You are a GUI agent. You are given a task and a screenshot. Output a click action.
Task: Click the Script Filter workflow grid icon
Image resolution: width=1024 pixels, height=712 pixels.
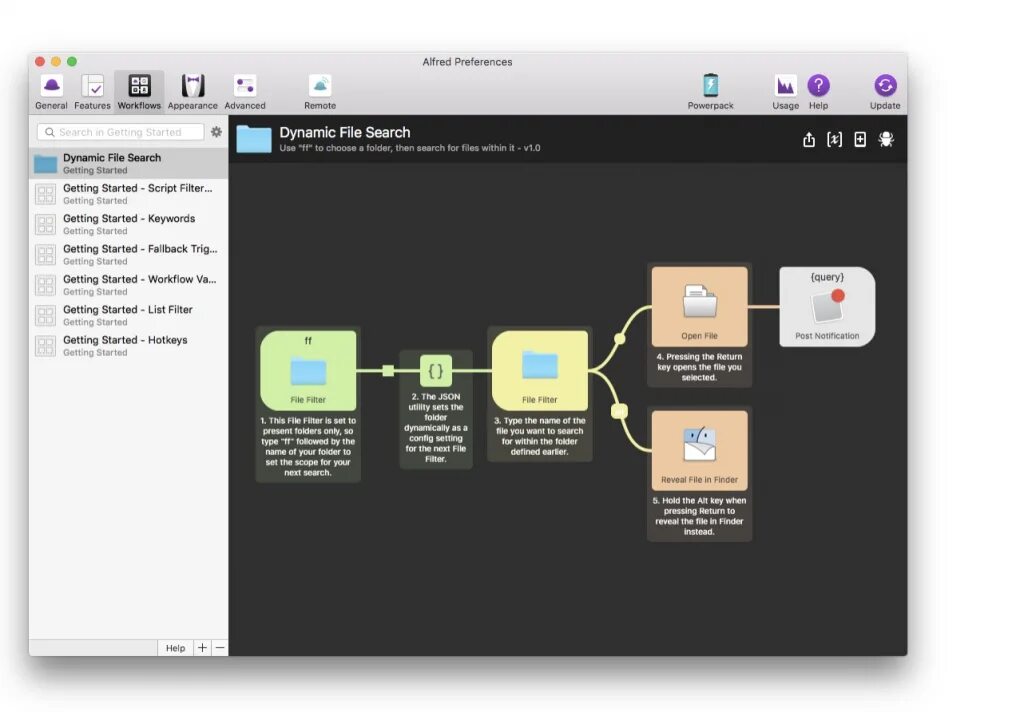(x=45, y=194)
